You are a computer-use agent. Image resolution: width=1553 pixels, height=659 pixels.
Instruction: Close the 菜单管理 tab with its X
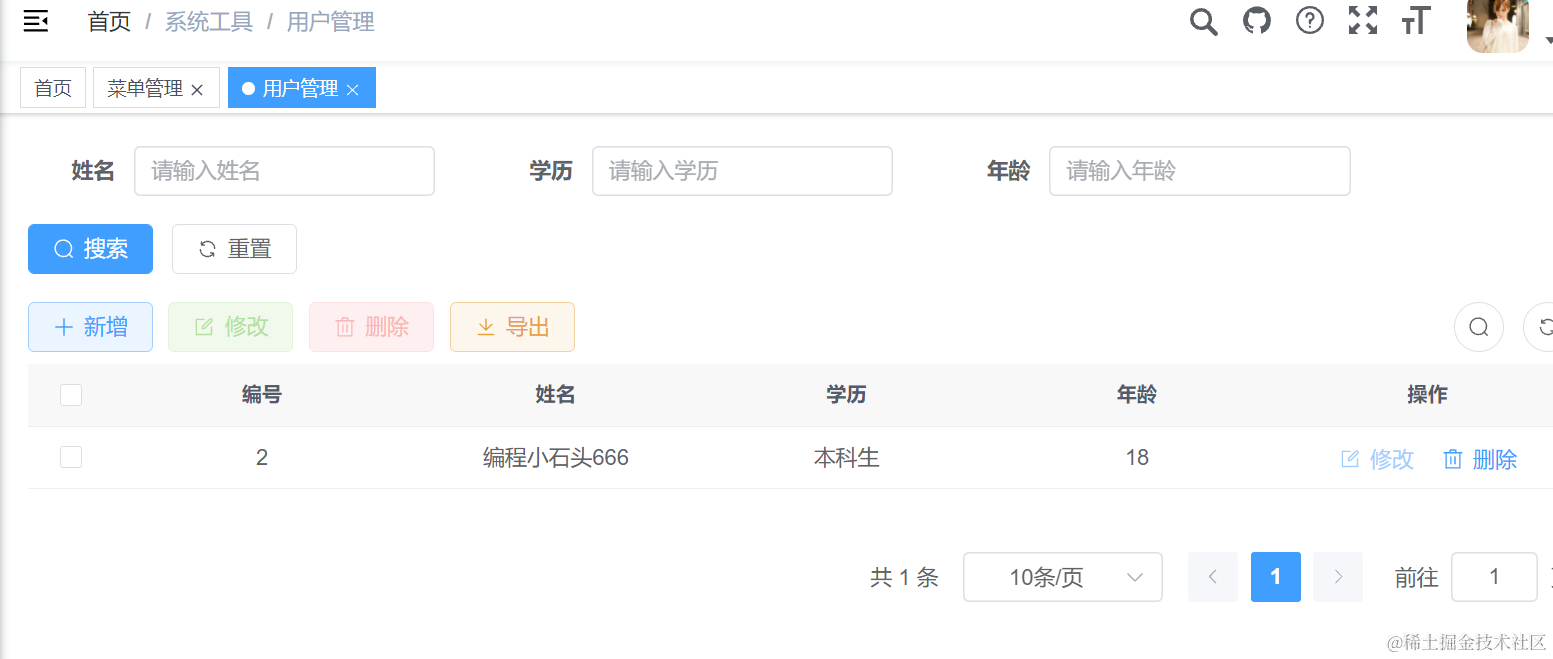click(197, 90)
